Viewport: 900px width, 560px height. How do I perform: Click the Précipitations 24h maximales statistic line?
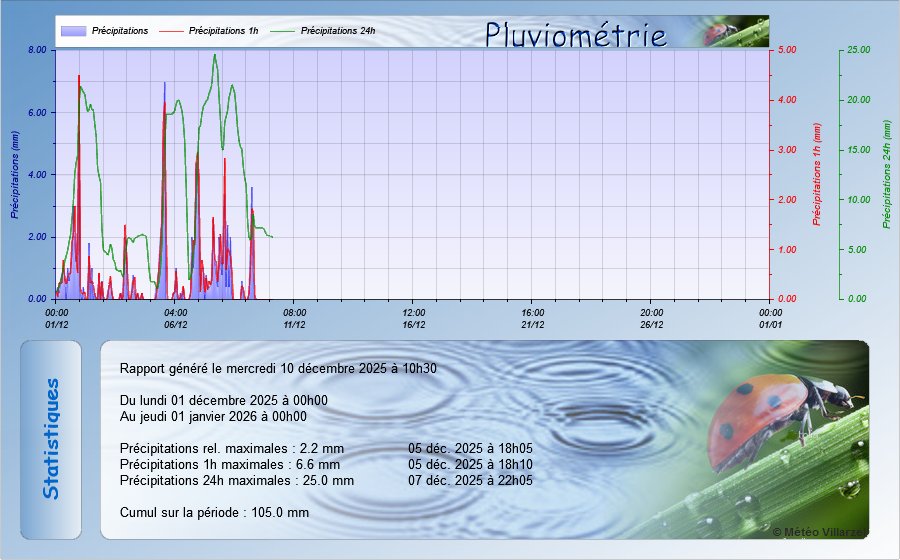pyautogui.click(x=237, y=480)
